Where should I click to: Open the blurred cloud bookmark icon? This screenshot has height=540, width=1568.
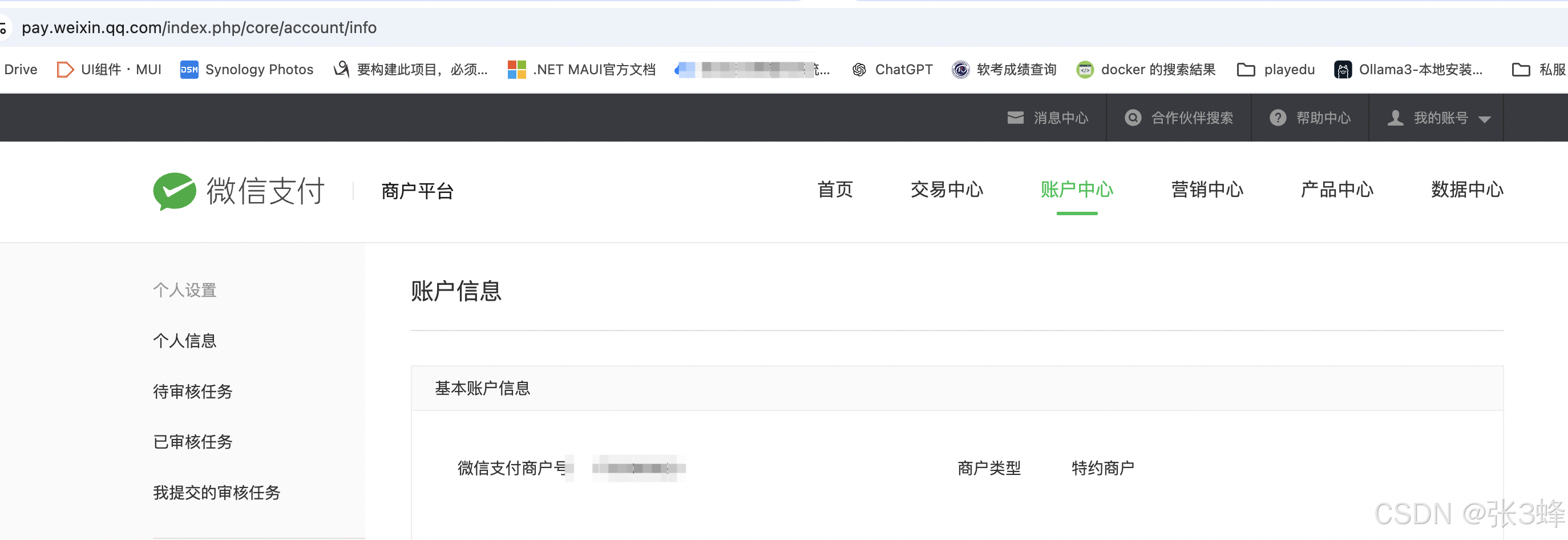tap(685, 70)
